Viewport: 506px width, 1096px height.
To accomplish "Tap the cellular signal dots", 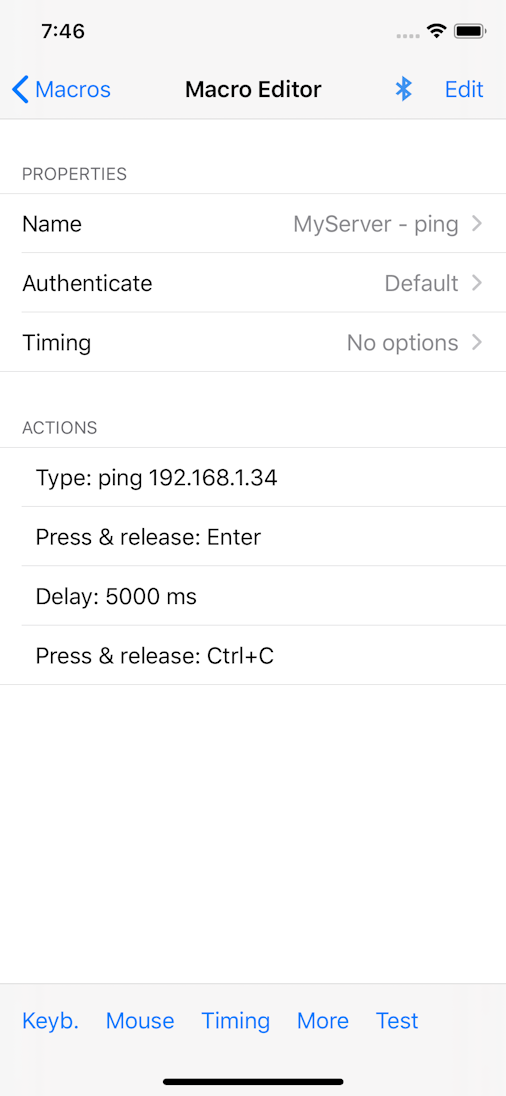I will click(408, 35).
